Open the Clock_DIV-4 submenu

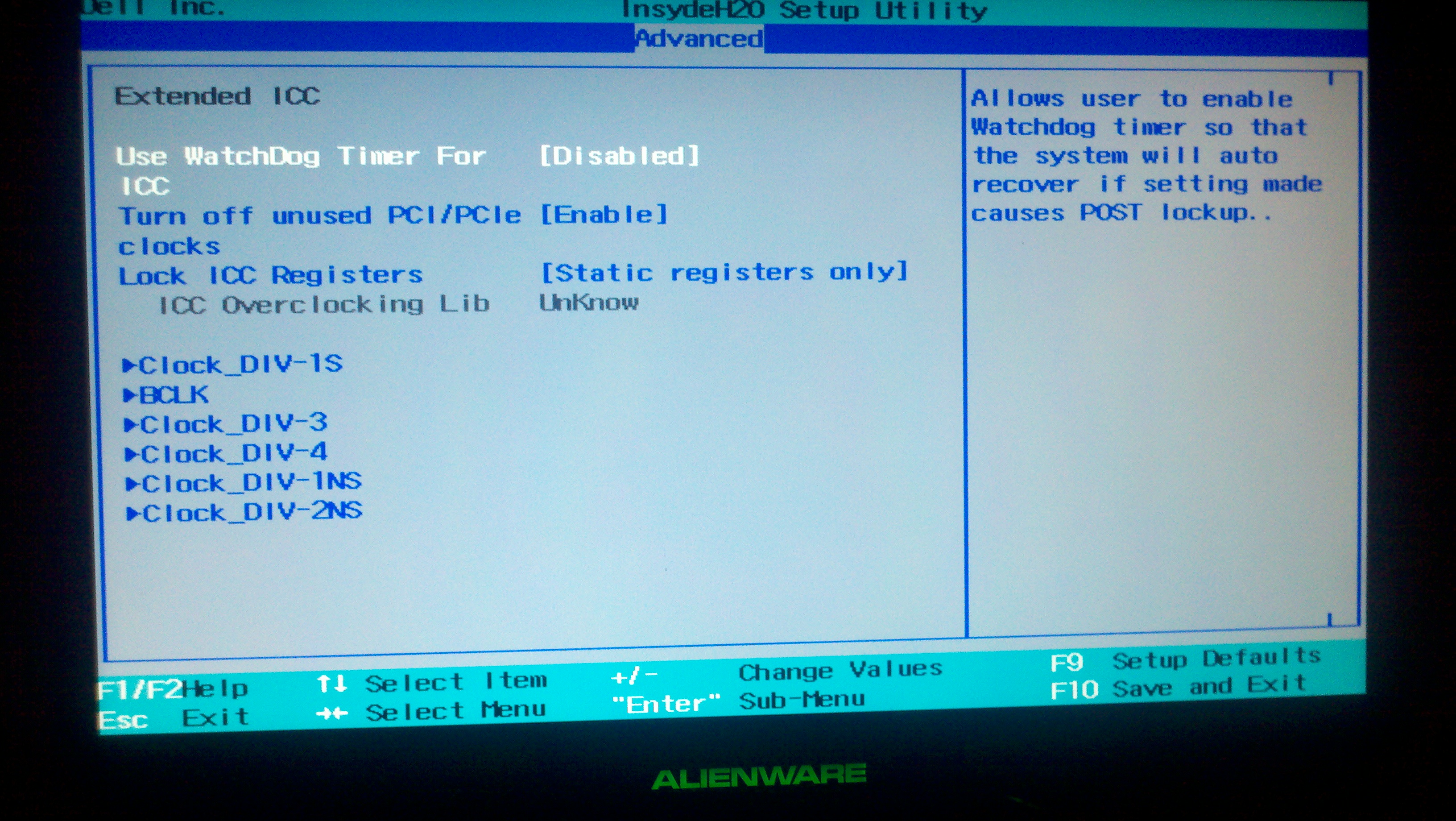pos(226,453)
